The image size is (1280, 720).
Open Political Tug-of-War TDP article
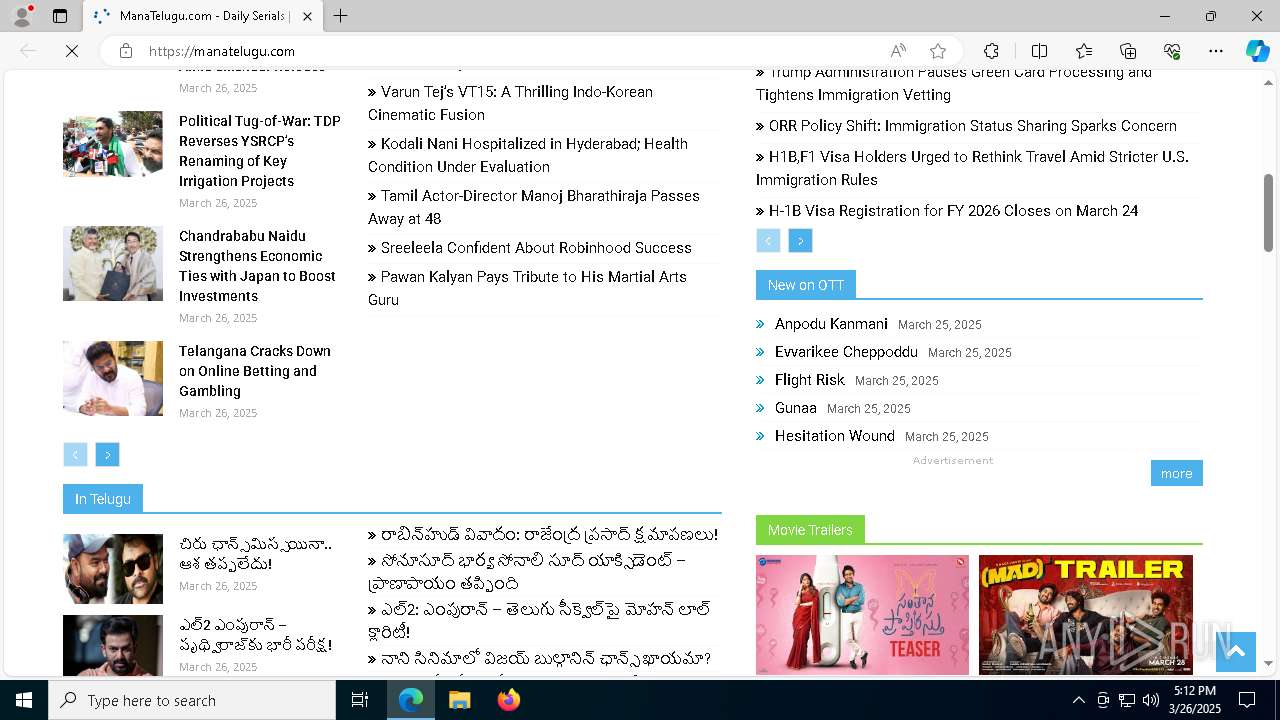[x=260, y=151]
